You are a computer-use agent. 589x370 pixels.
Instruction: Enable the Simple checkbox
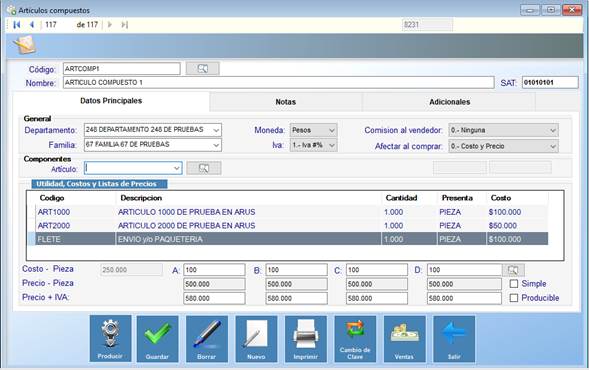[x=513, y=284]
